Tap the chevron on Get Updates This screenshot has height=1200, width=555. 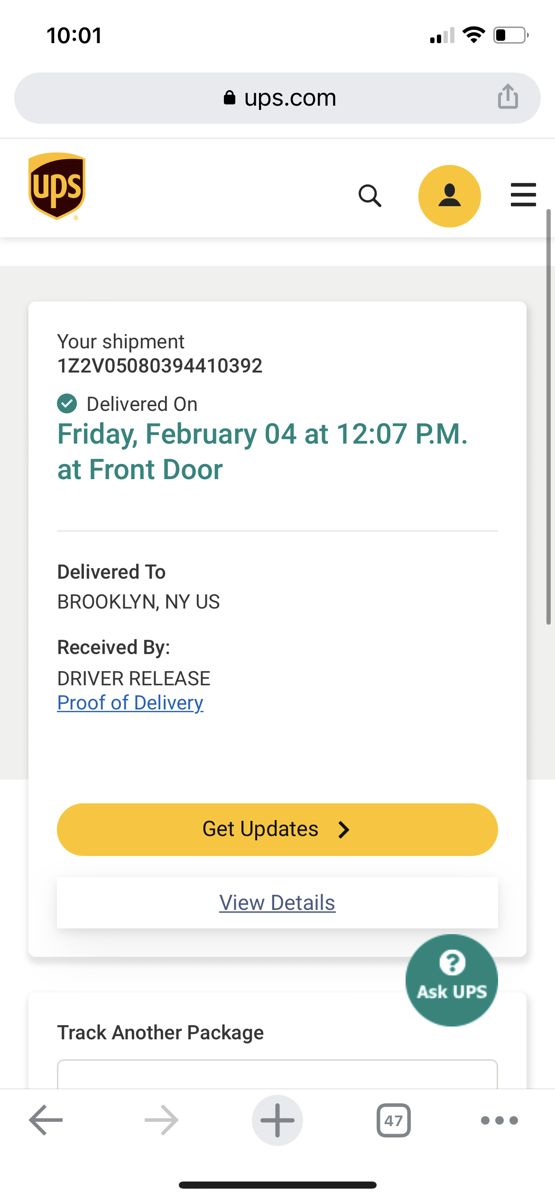pos(344,829)
